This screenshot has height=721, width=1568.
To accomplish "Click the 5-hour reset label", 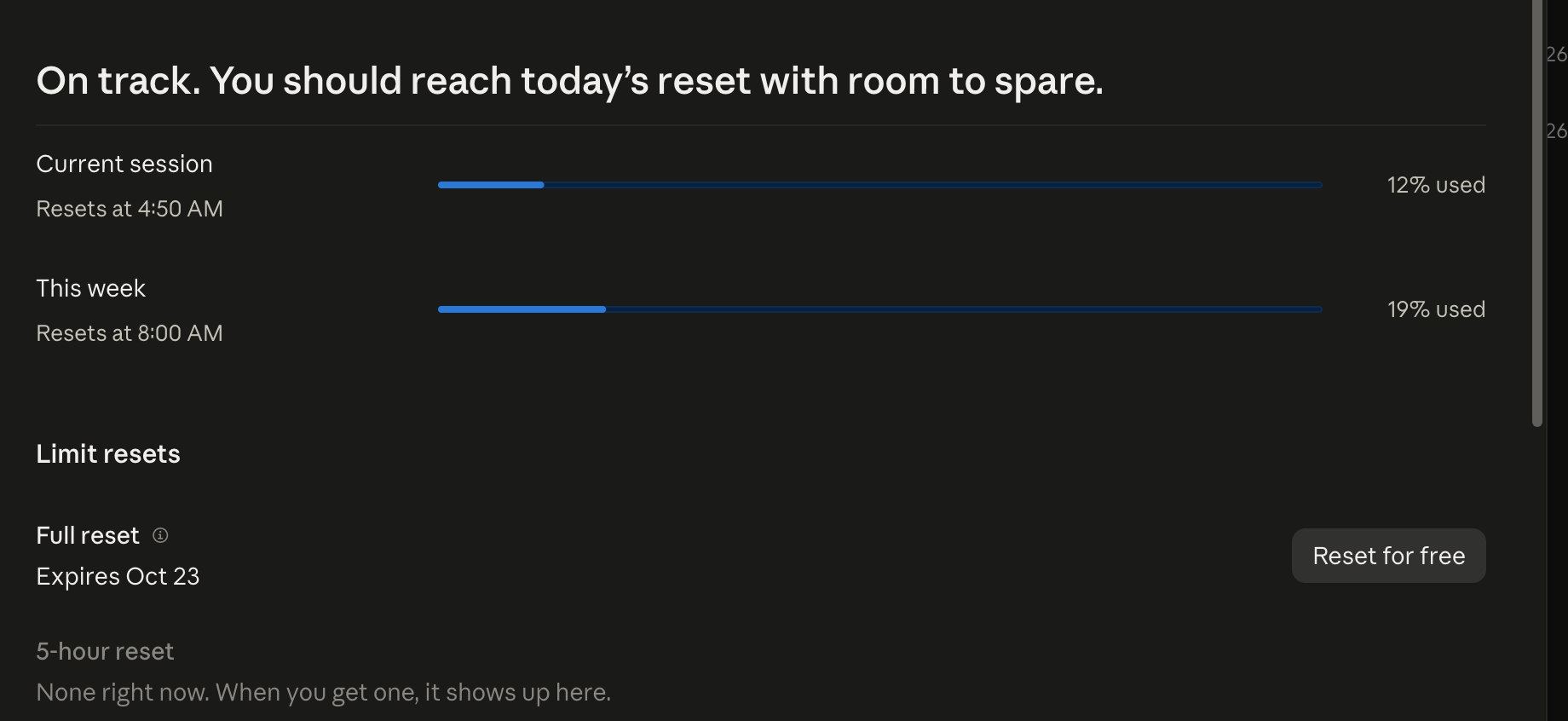I will (x=105, y=651).
